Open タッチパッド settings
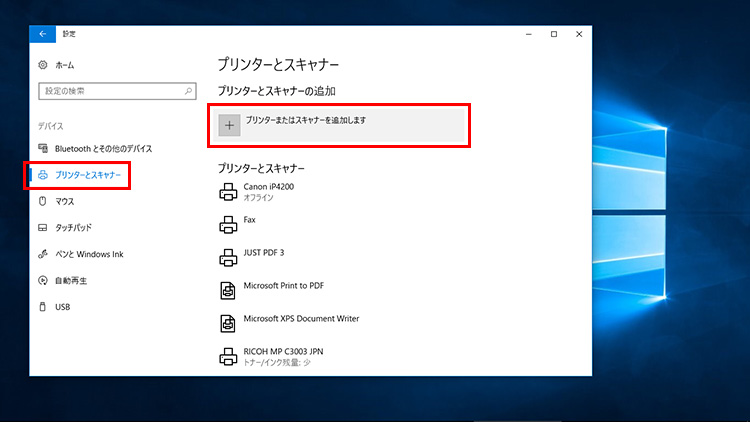The image size is (750, 422). click(x=73, y=227)
